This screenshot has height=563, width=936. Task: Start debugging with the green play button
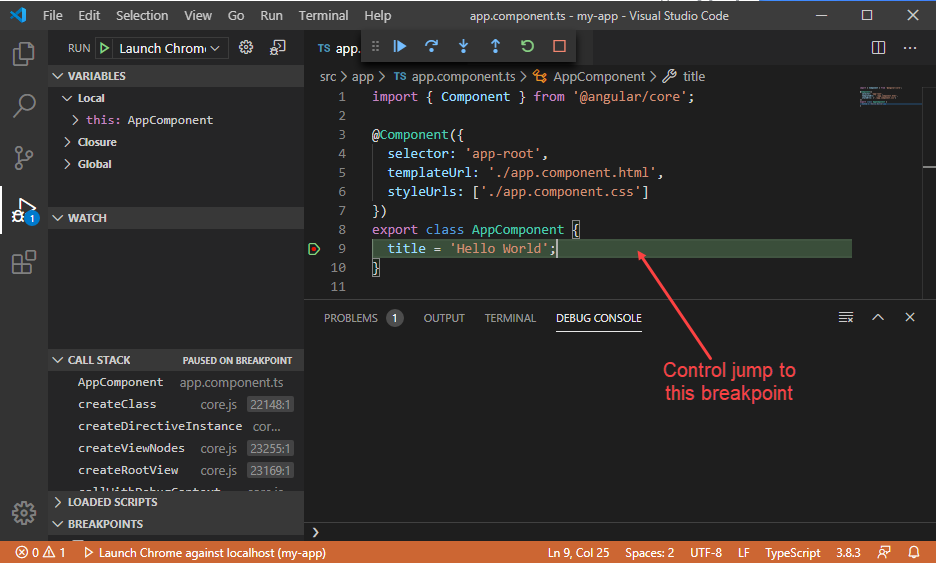coord(104,48)
